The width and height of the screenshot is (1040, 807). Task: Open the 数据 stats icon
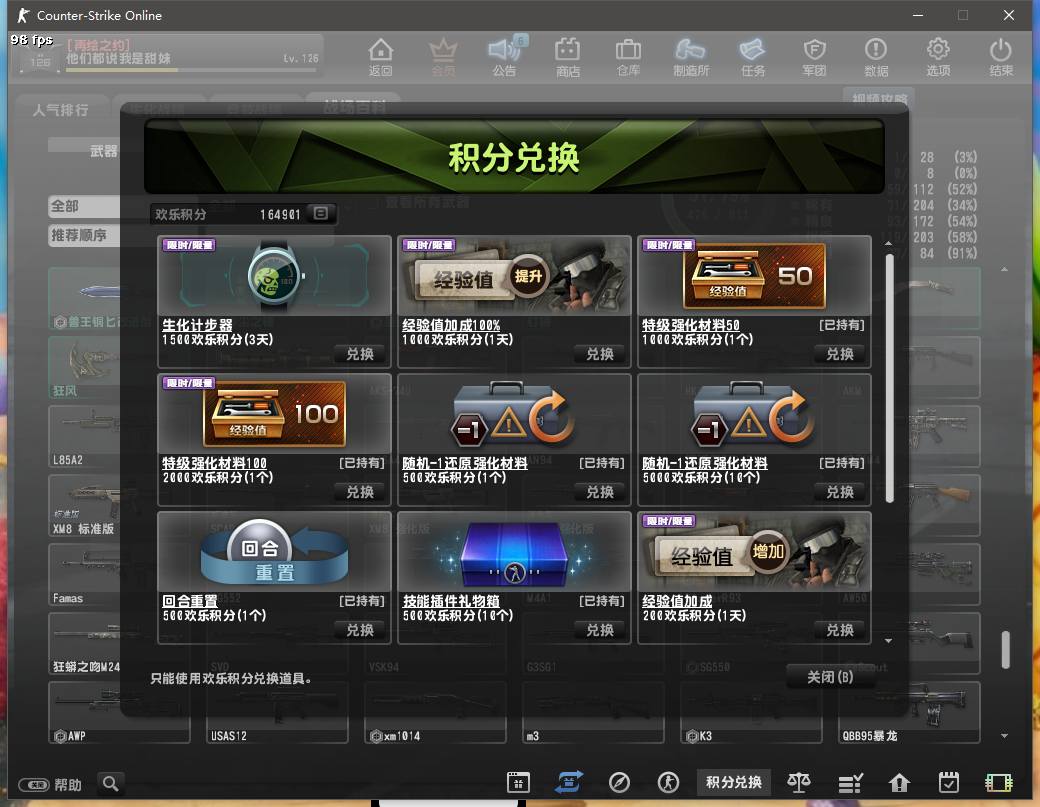(876, 57)
